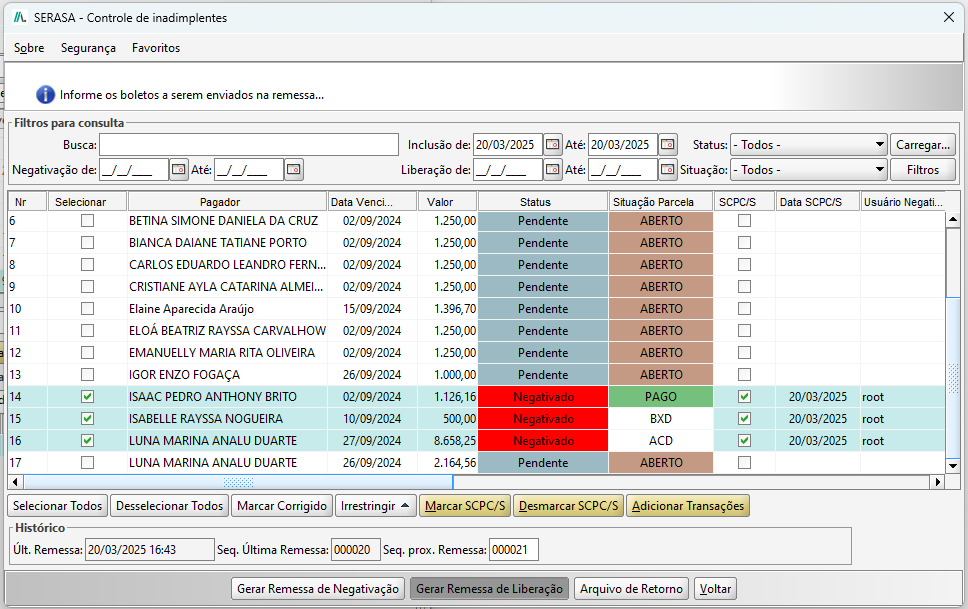This screenshot has height=609, width=968.
Task: Enable SCPC/S checkbox for EMANUELLY MARIA RITA OLIVEIRA
Action: pos(745,353)
